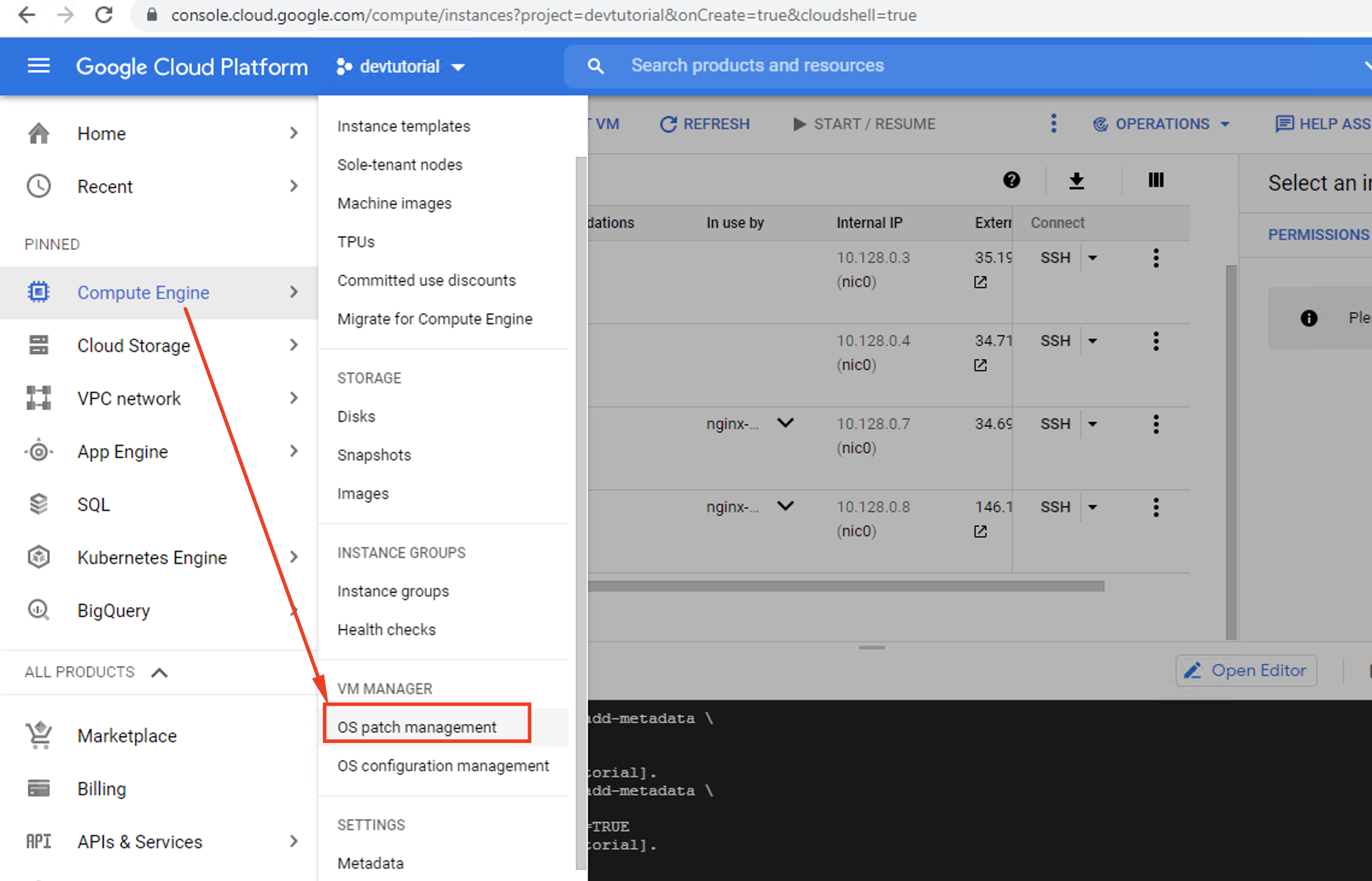The height and width of the screenshot is (881, 1372).
Task: Click the SQL stack icon
Action: coord(39,504)
